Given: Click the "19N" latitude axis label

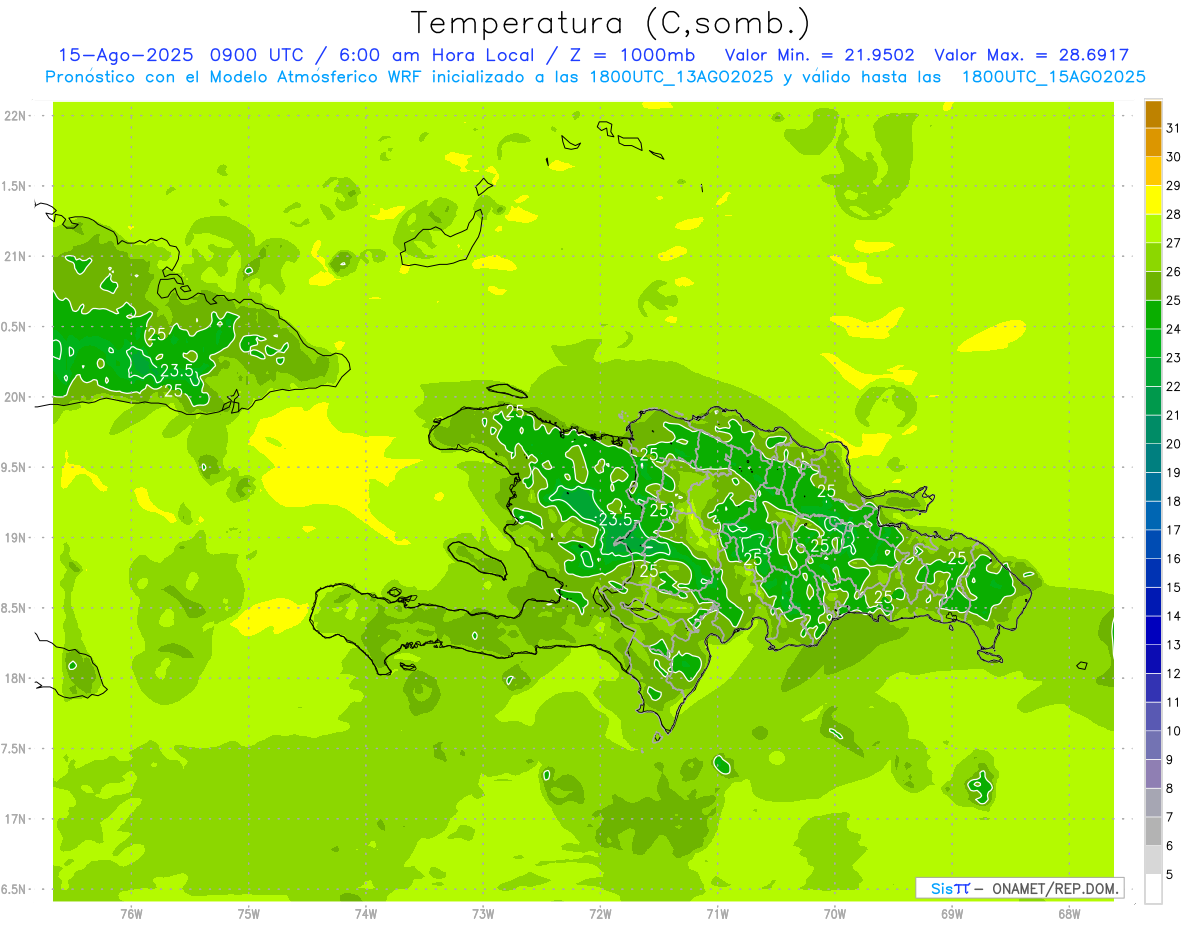Looking at the screenshot, I should (16, 538).
